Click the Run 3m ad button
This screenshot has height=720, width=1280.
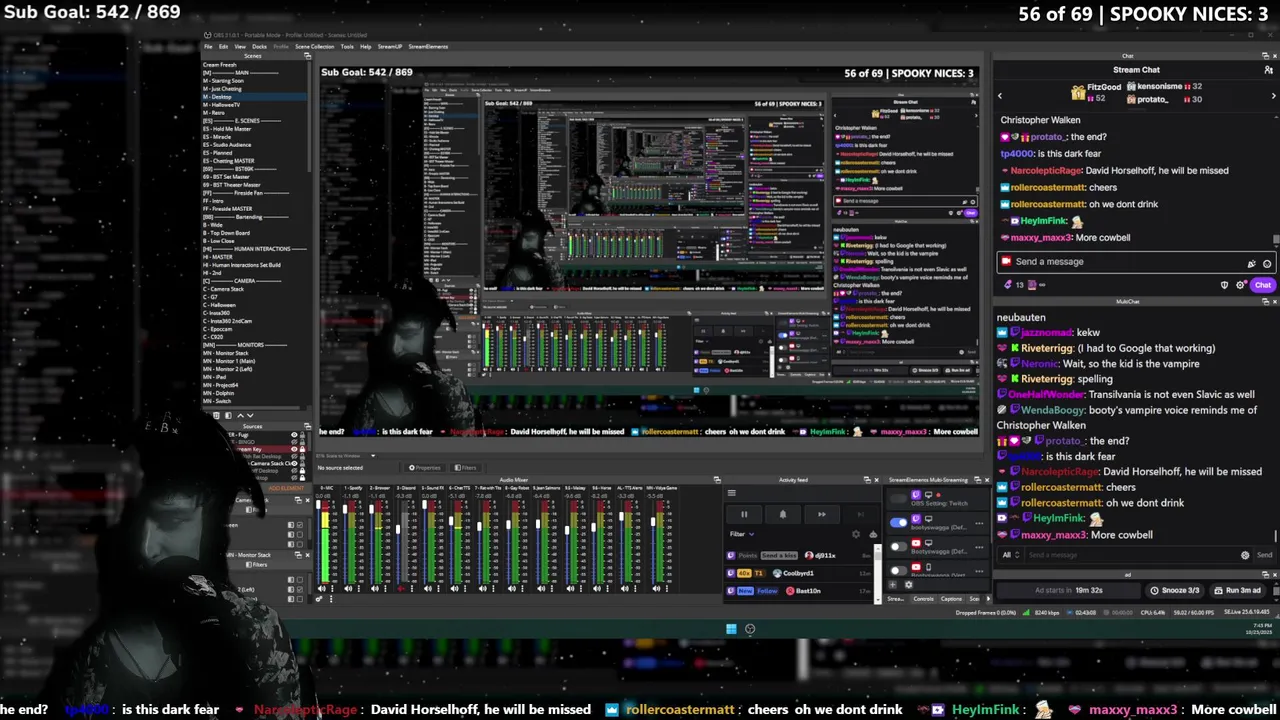click(x=1238, y=590)
